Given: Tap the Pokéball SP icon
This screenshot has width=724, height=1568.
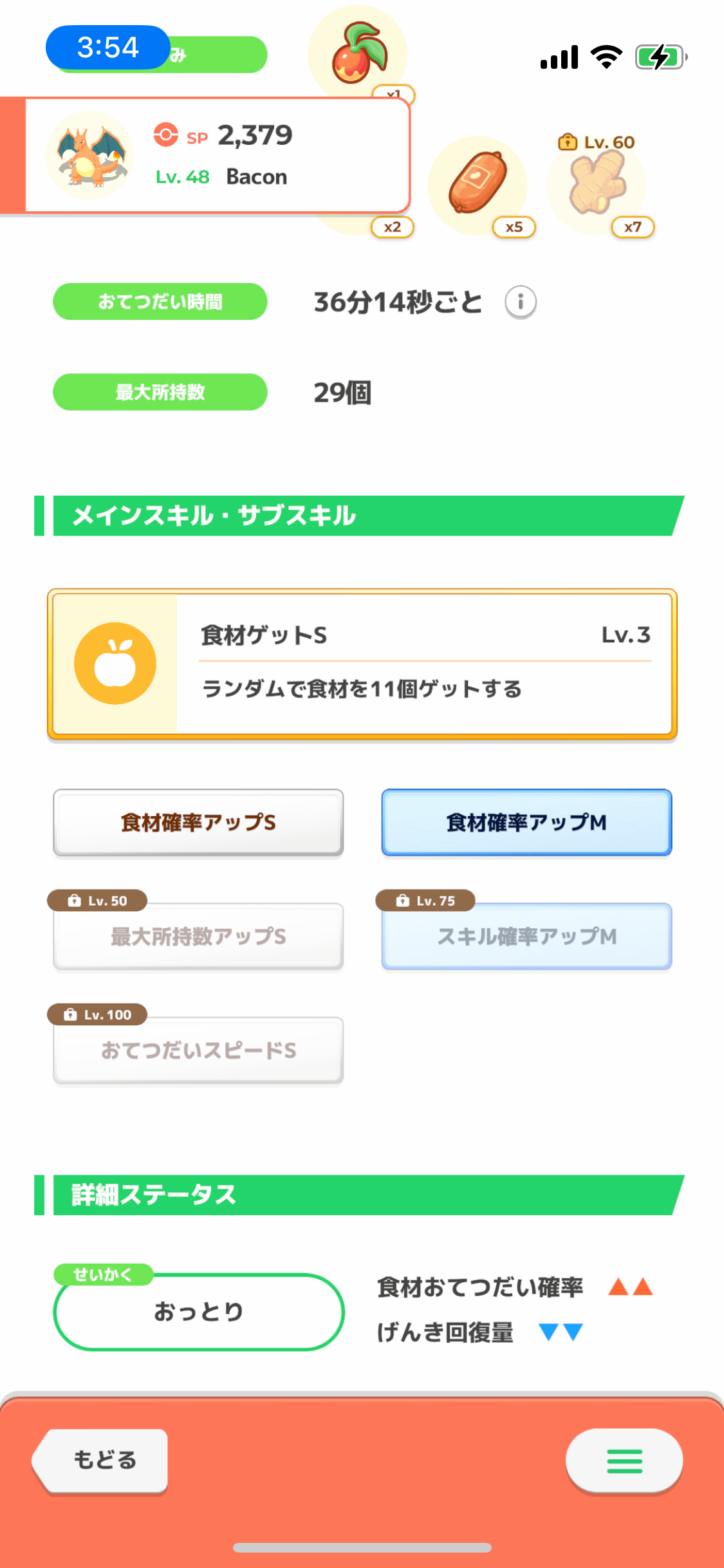Looking at the screenshot, I should (166, 135).
